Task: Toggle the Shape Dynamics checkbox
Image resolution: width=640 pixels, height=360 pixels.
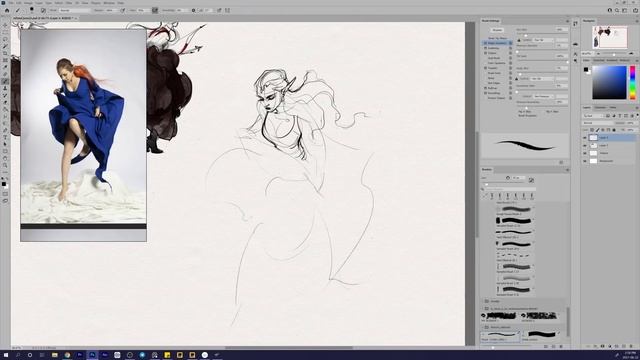Action: click(x=486, y=43)
